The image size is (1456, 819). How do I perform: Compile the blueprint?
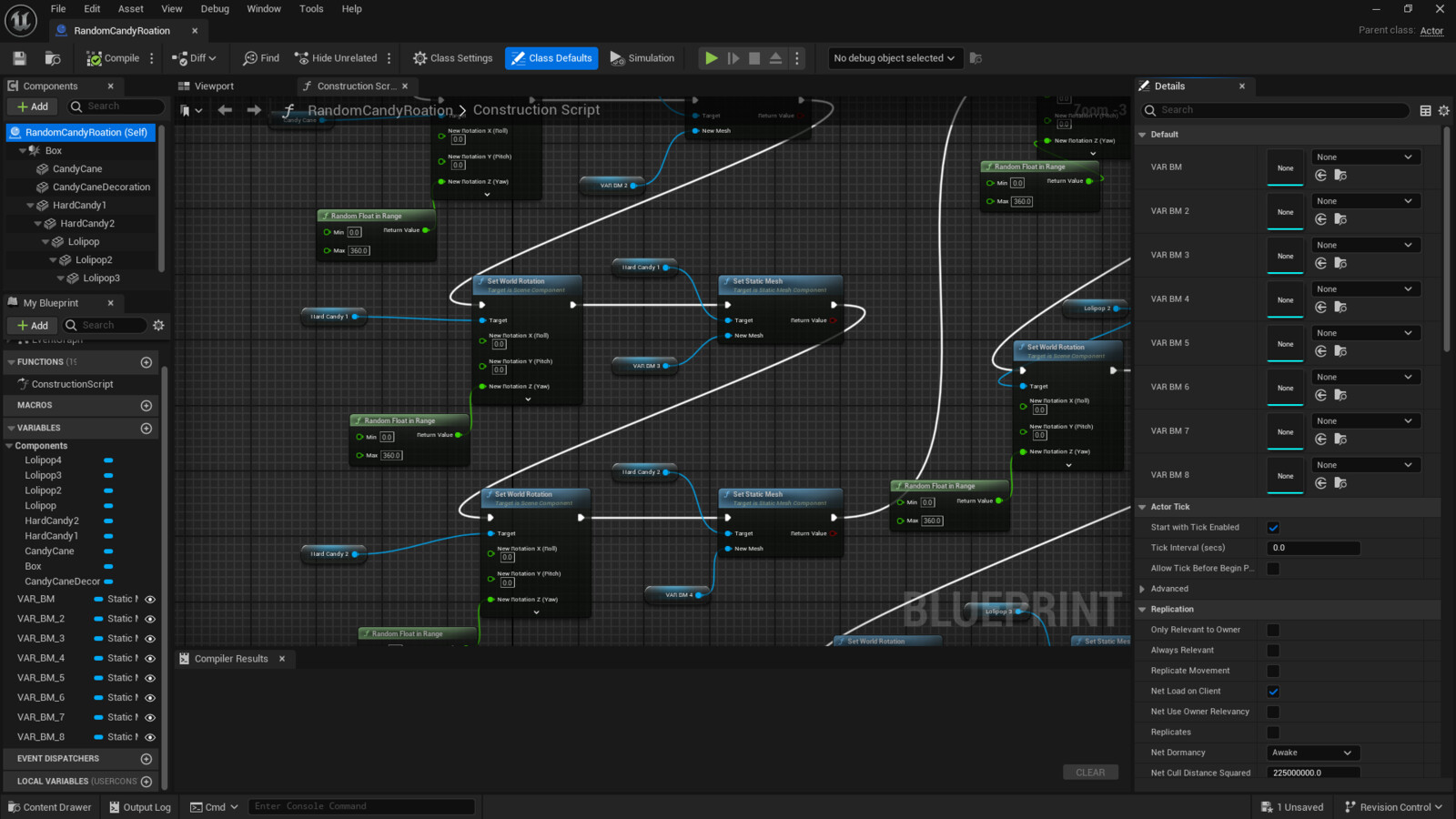pyautogui.click(x=113, y=58)
